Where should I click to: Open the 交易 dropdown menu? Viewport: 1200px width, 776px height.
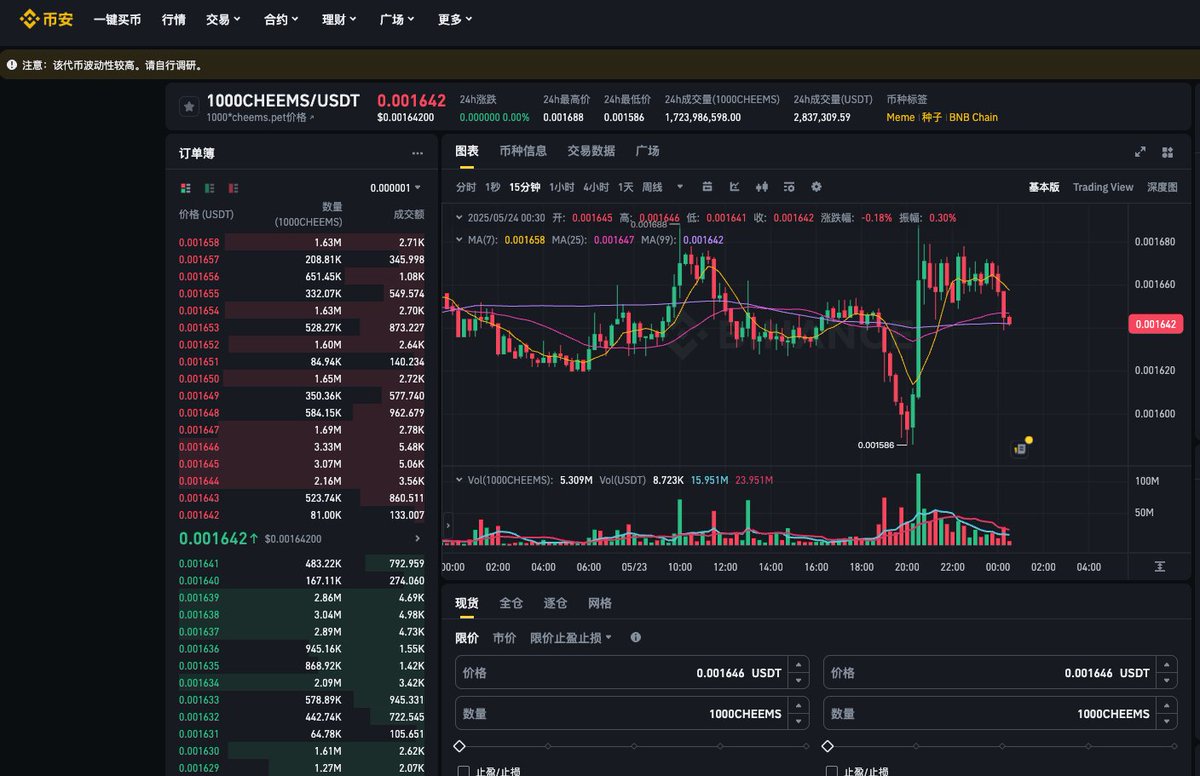coord(223,19)
